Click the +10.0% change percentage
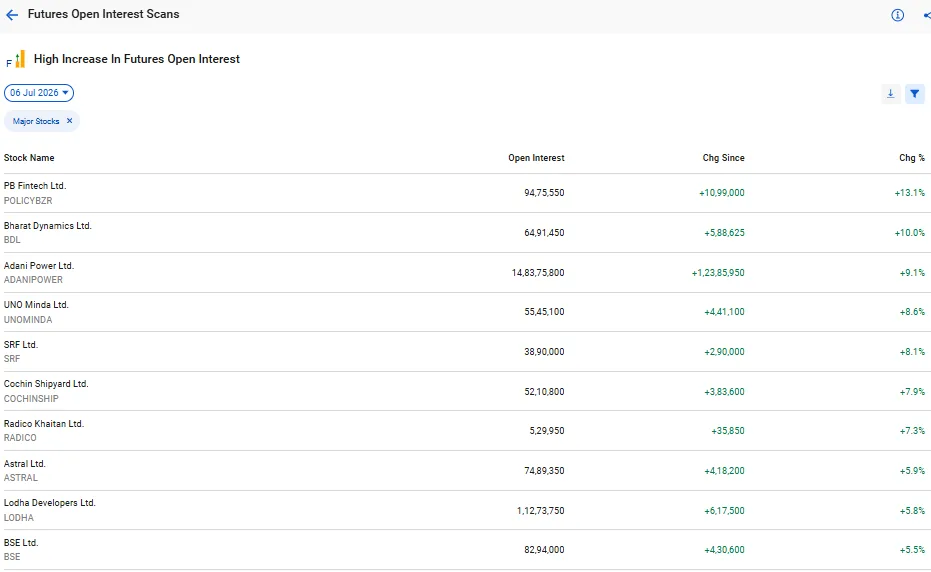 (910, 233)
